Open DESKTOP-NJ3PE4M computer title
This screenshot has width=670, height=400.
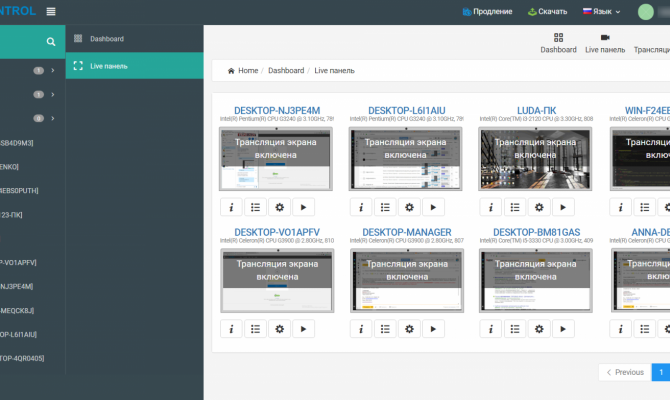(x=277, y=111)
